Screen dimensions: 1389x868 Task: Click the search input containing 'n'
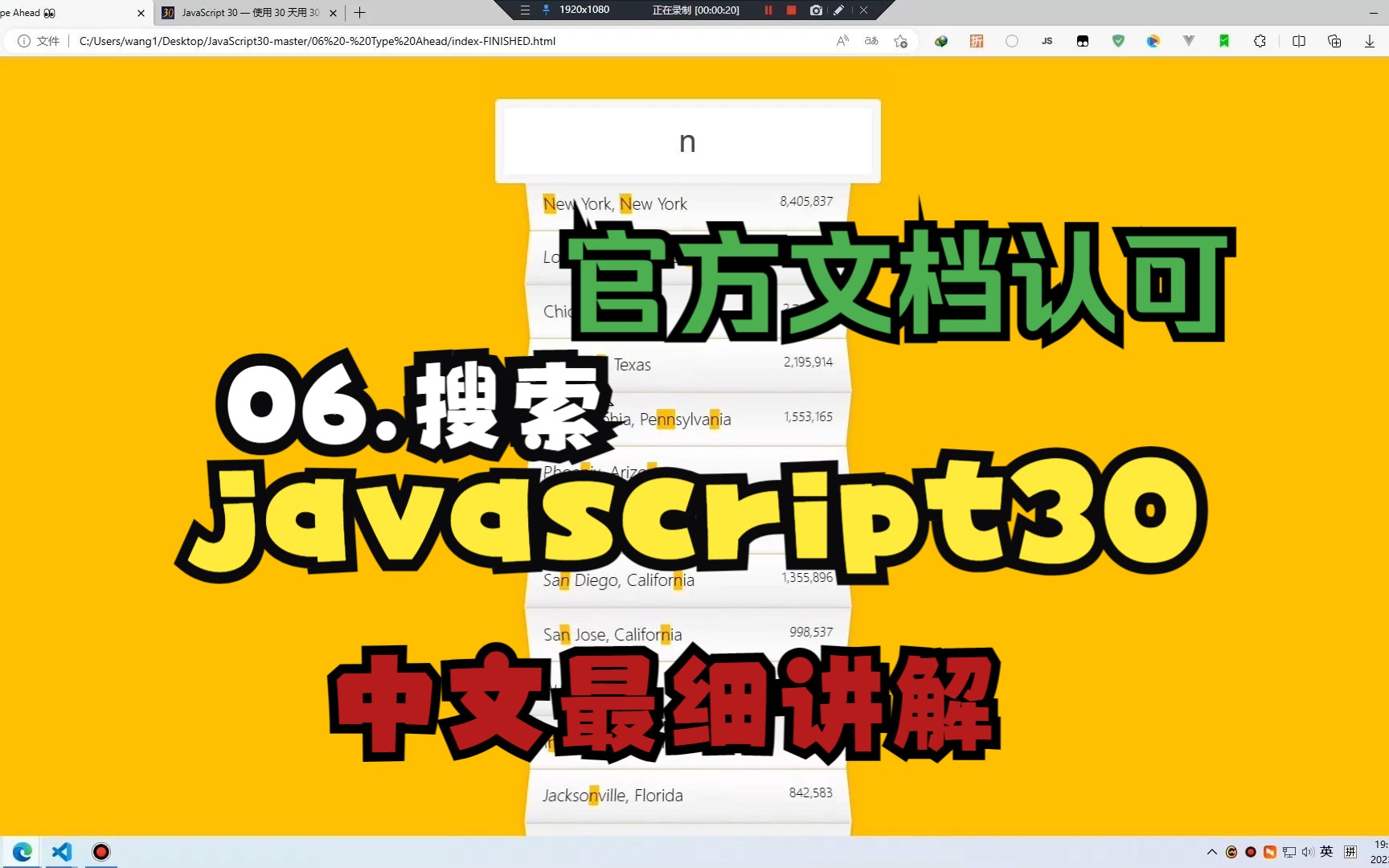[687, 141]
